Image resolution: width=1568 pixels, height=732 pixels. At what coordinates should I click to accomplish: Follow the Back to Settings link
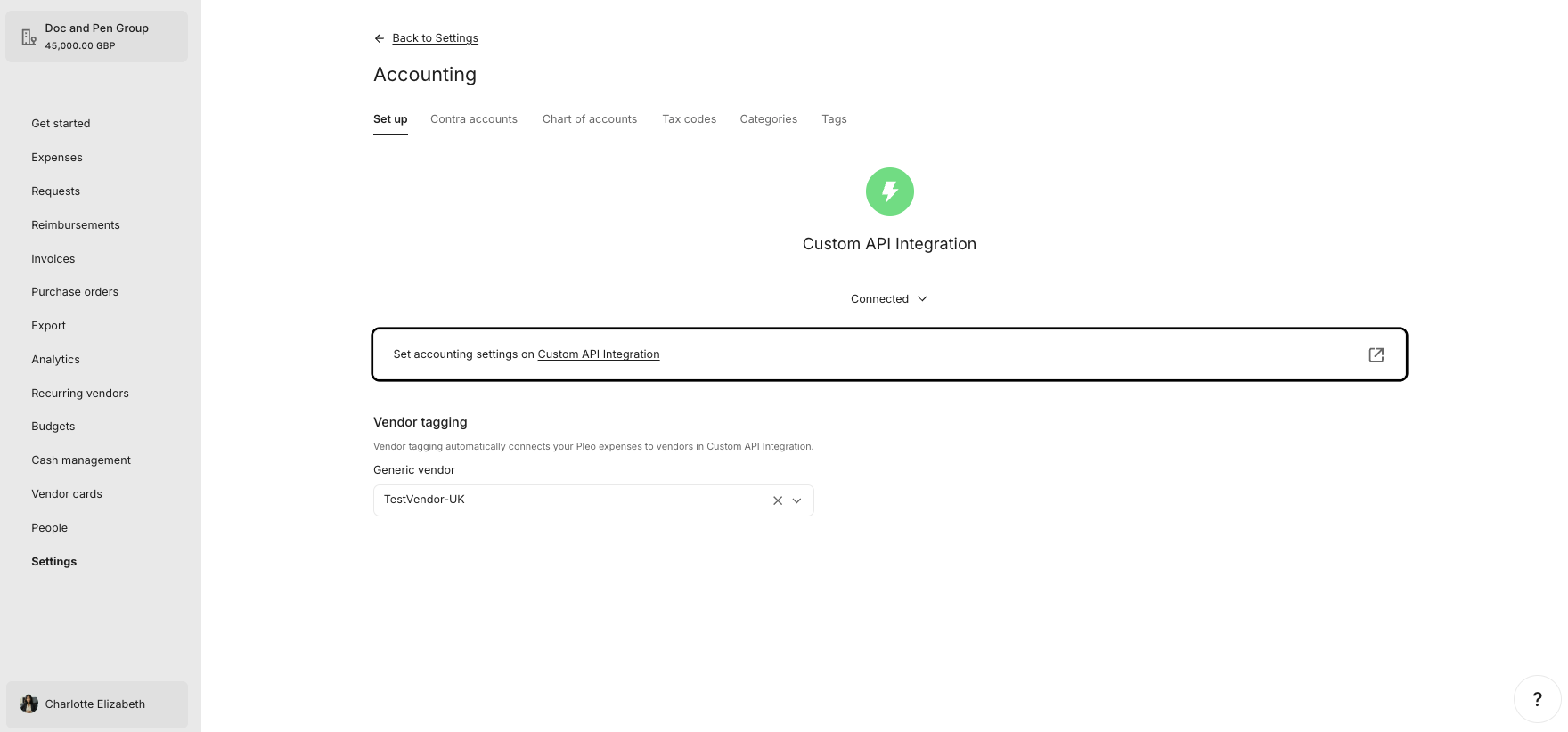(x=435, y=38)
